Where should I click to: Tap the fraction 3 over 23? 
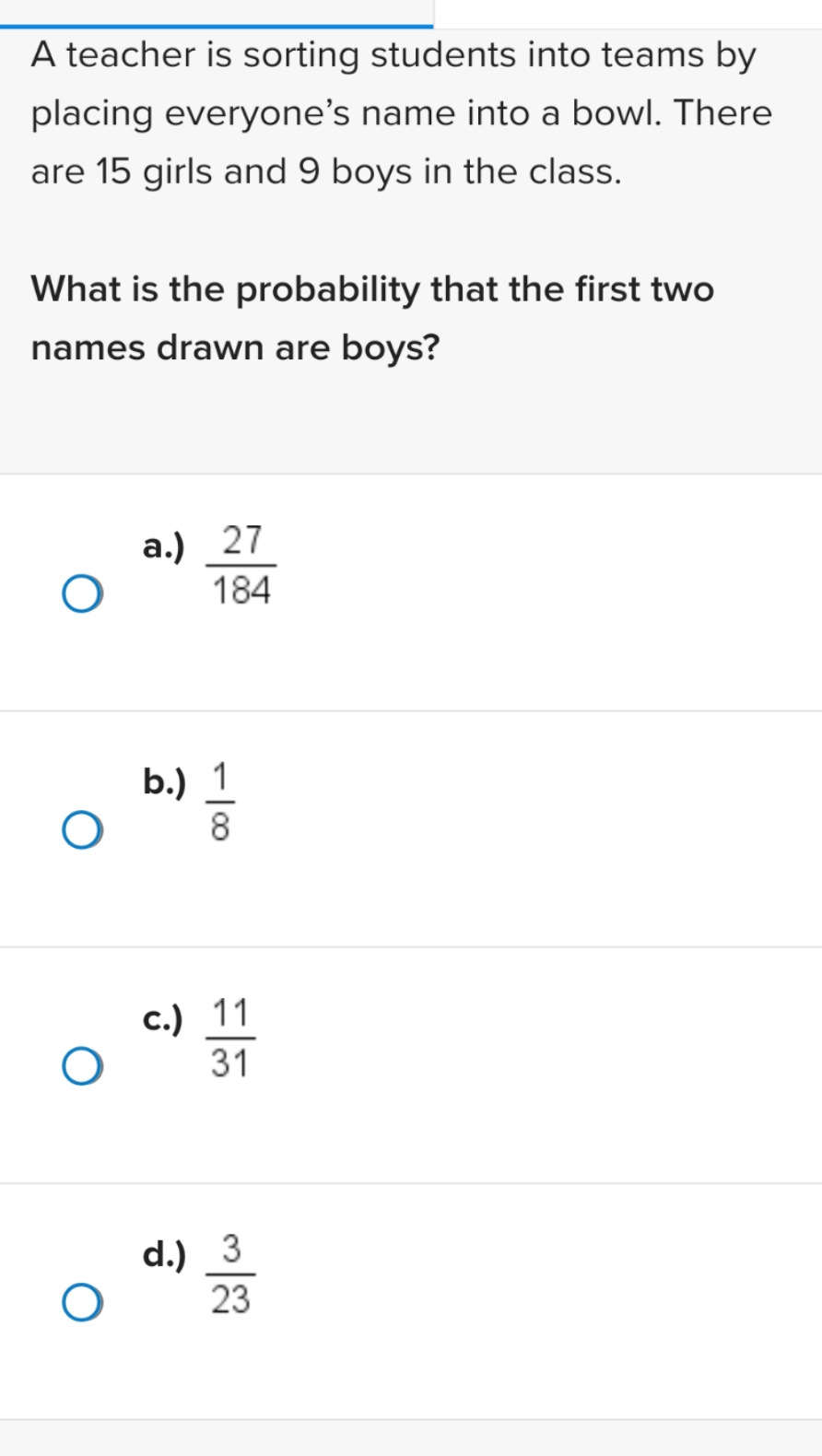coord(230,1274)
